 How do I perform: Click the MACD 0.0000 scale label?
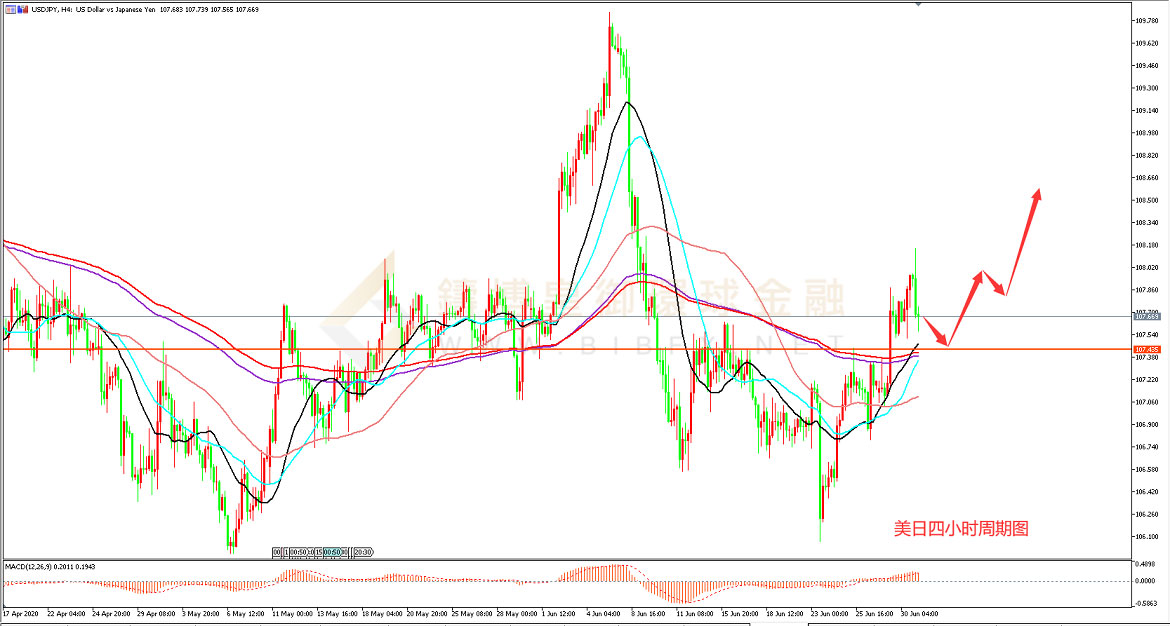click(x=1146, y=581)
